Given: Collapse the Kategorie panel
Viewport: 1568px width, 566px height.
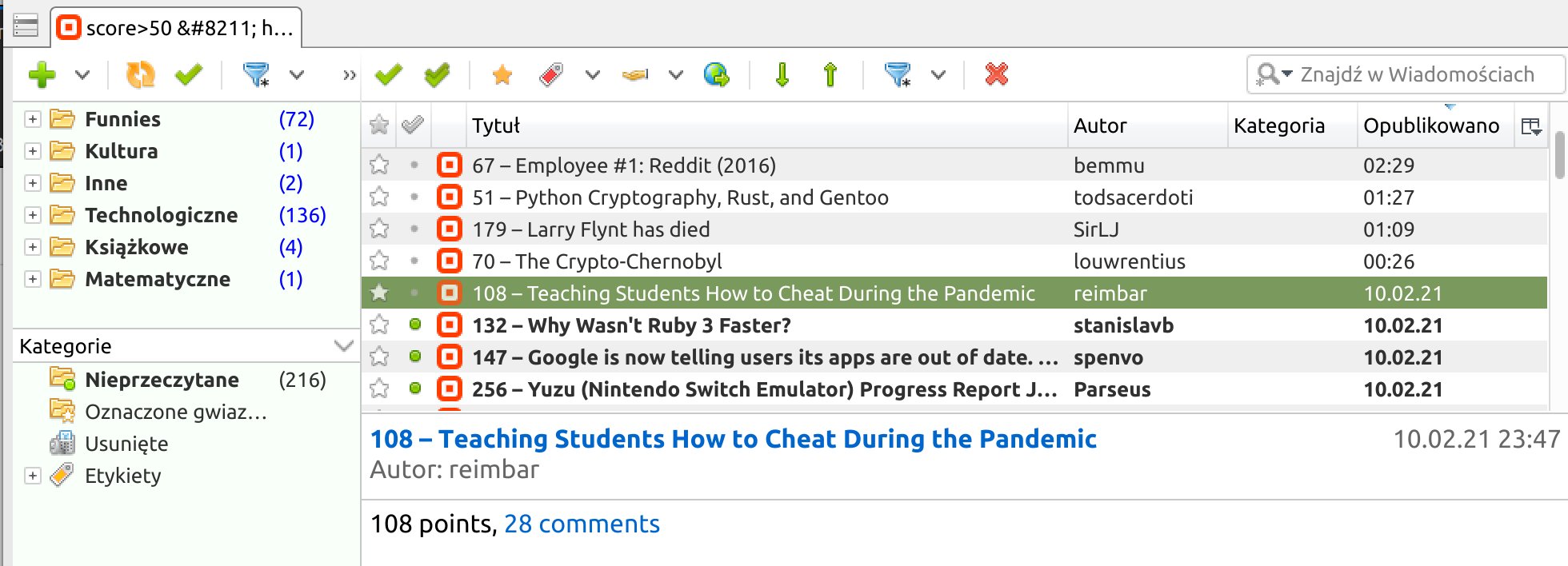Looking at the screenshot, I should point(343,346).
